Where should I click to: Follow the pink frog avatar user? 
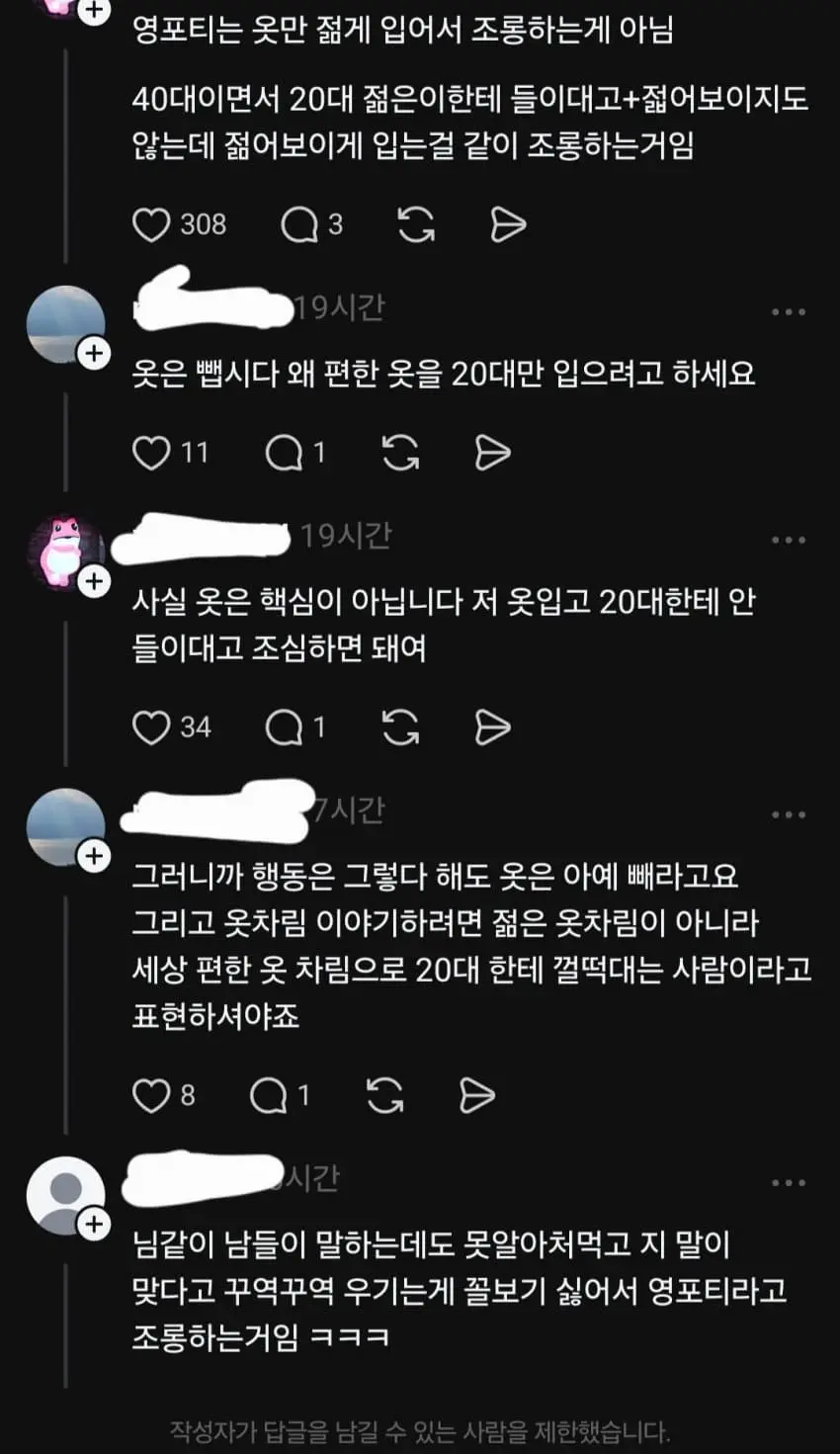94,581
